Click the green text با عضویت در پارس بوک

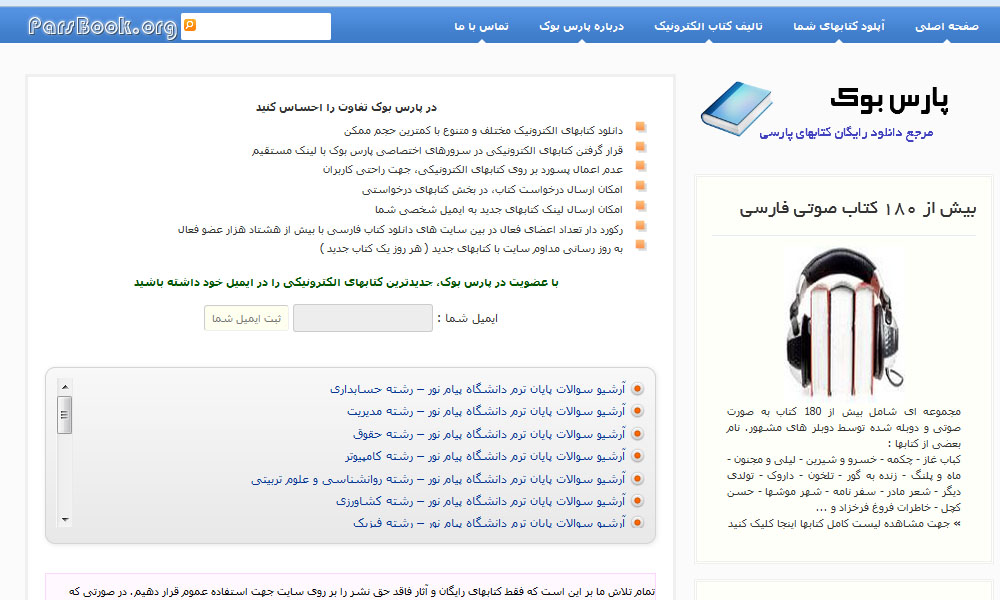(346, 282)
